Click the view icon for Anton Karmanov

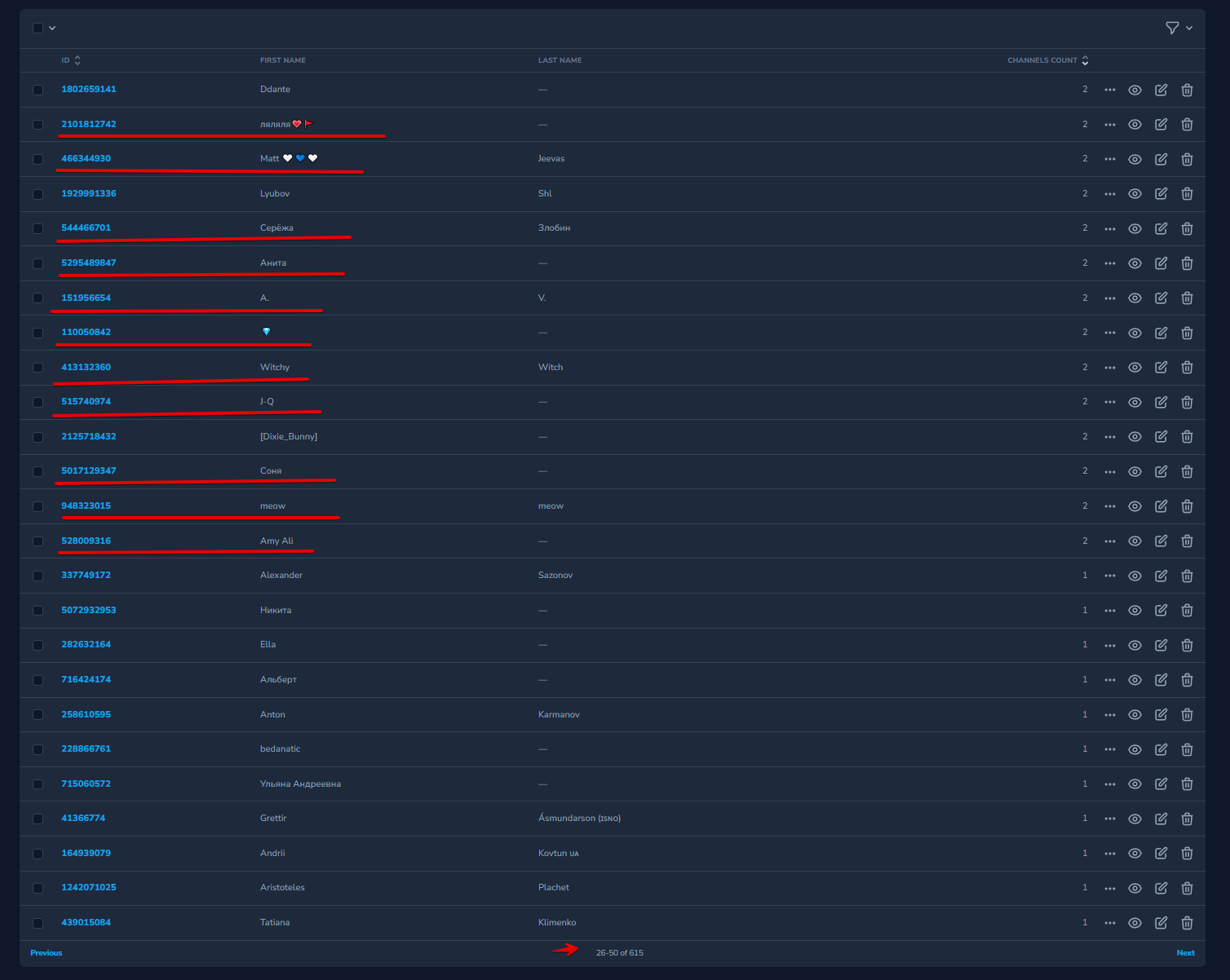pyautogui.click(x=1135, y=714)
